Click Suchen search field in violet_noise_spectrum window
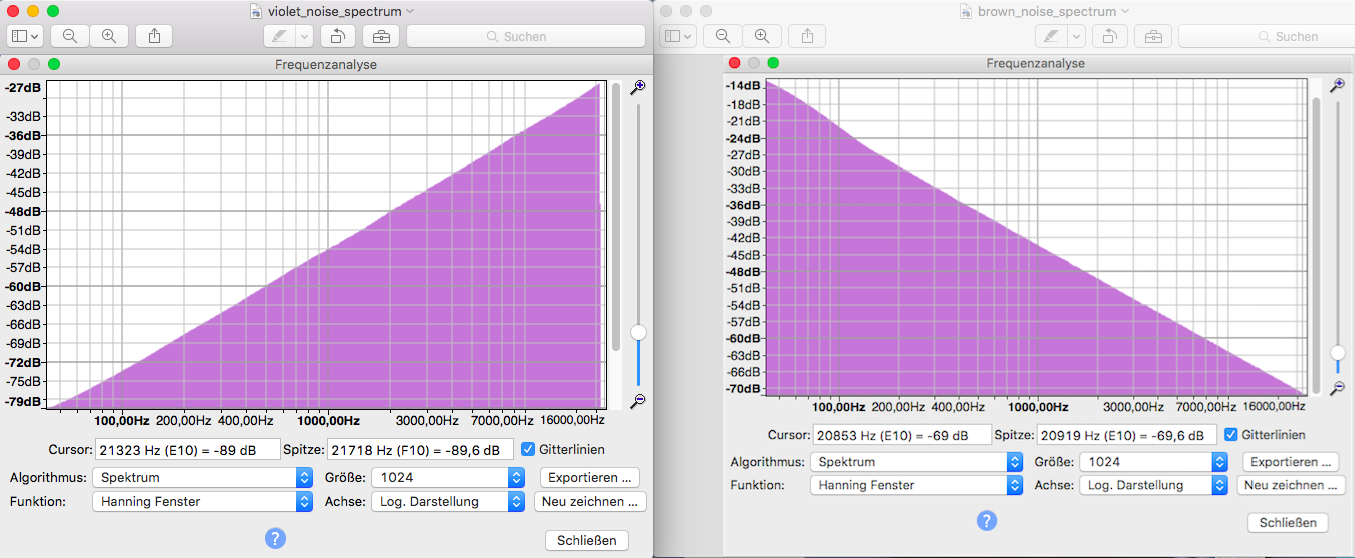Viewport: 1355px width, 558px height. point(526,36)
